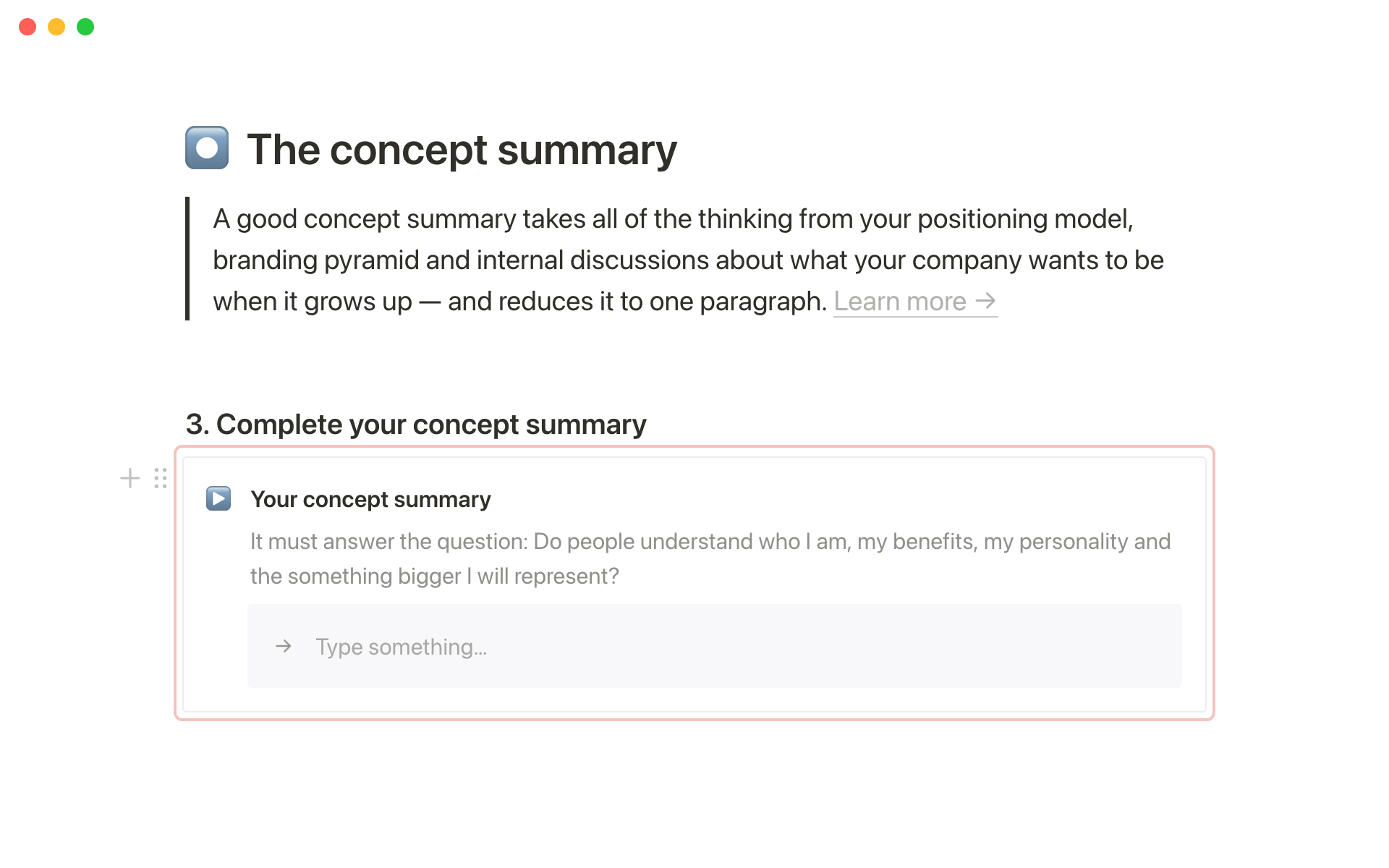This screenshot has width=1389, height=868.
Task: Minimize the window with the yellow button
Action: tap(56, 27)
